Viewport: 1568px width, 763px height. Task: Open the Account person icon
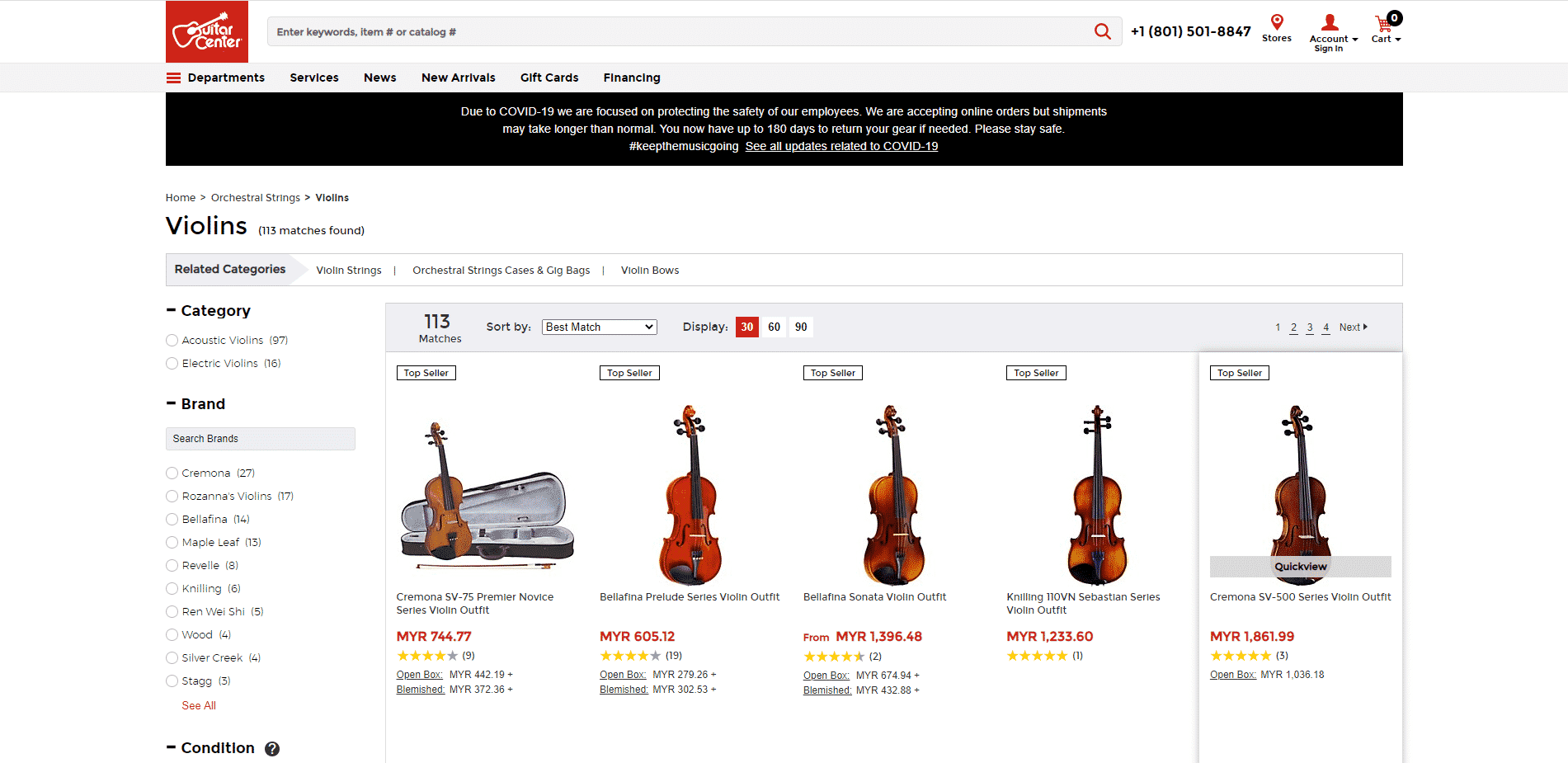pyautogui.click(x=1330, y=22)
